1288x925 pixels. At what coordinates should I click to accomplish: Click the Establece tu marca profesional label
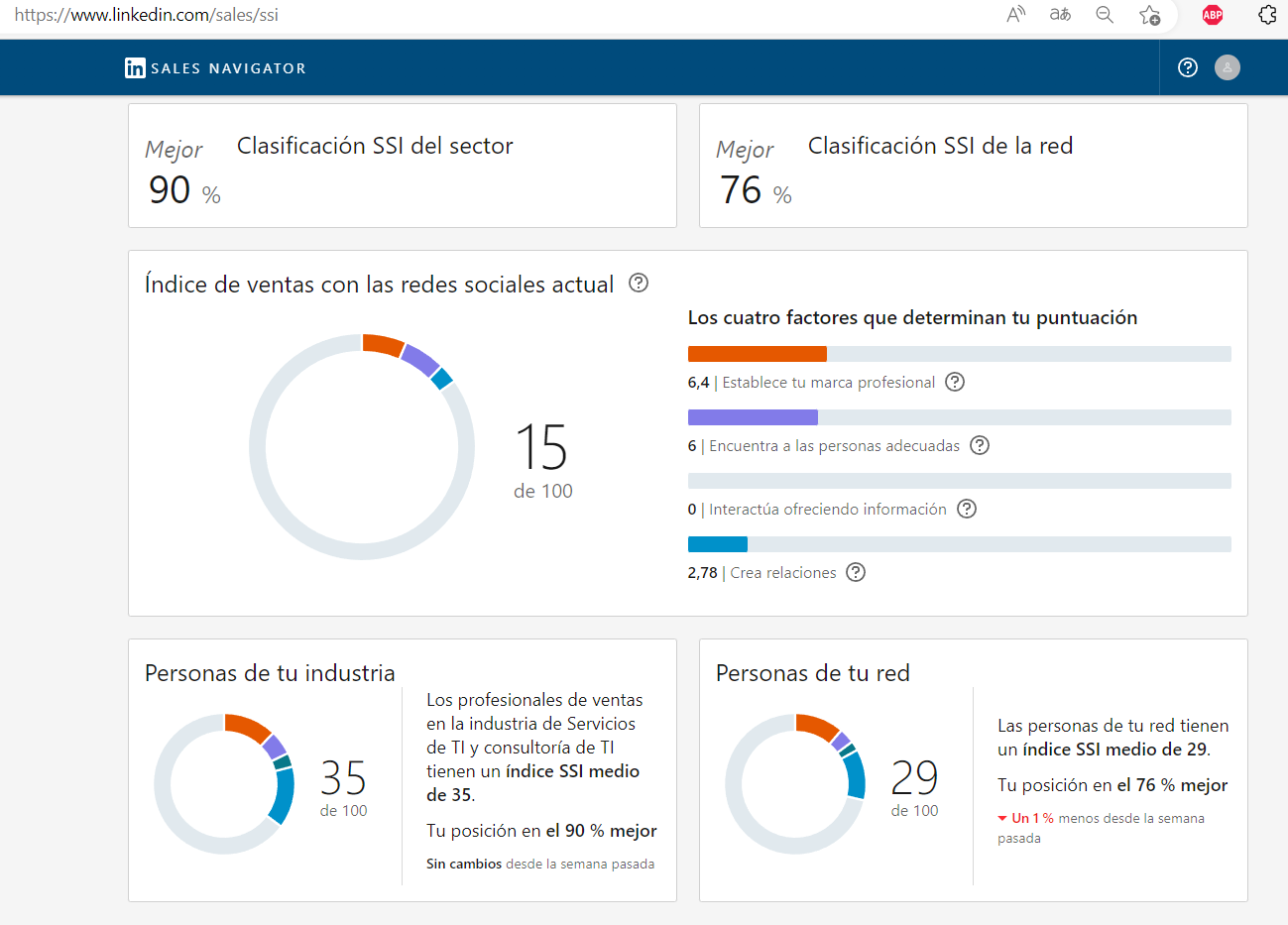click(829, 383)
